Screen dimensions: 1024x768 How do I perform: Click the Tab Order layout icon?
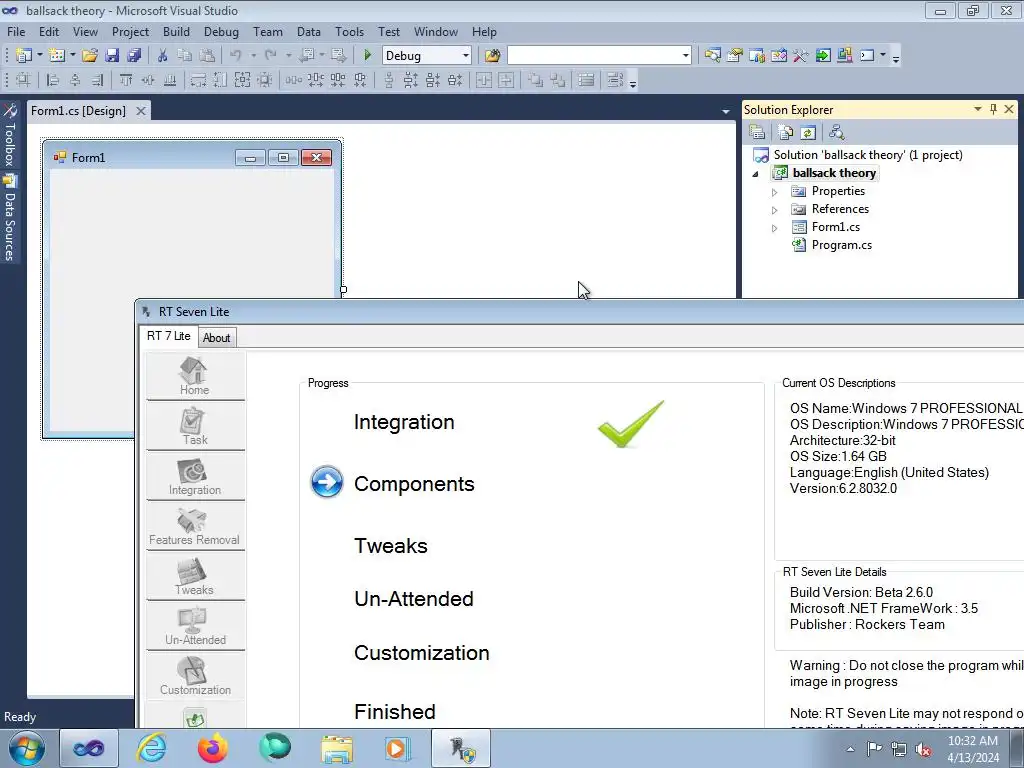(615, 80)
